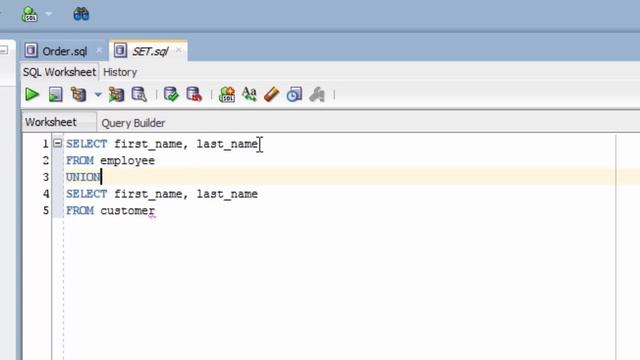
Task: Click the greyed-out tools icon in toolbar
Action: 317,95
